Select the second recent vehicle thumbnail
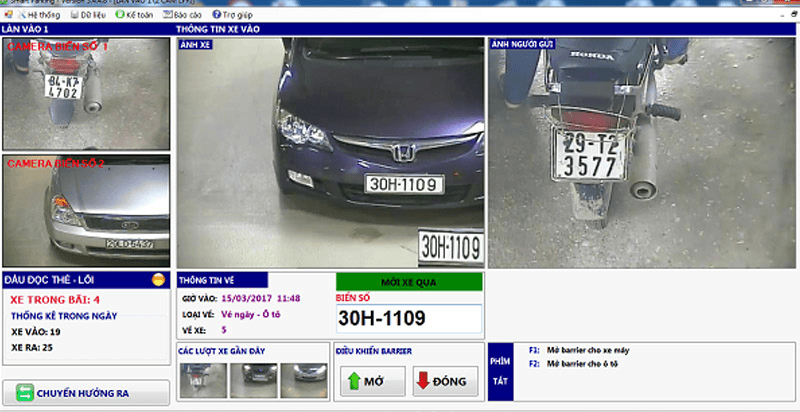The height and width of the screenshot is (412, 800). (x=254, y=380)
